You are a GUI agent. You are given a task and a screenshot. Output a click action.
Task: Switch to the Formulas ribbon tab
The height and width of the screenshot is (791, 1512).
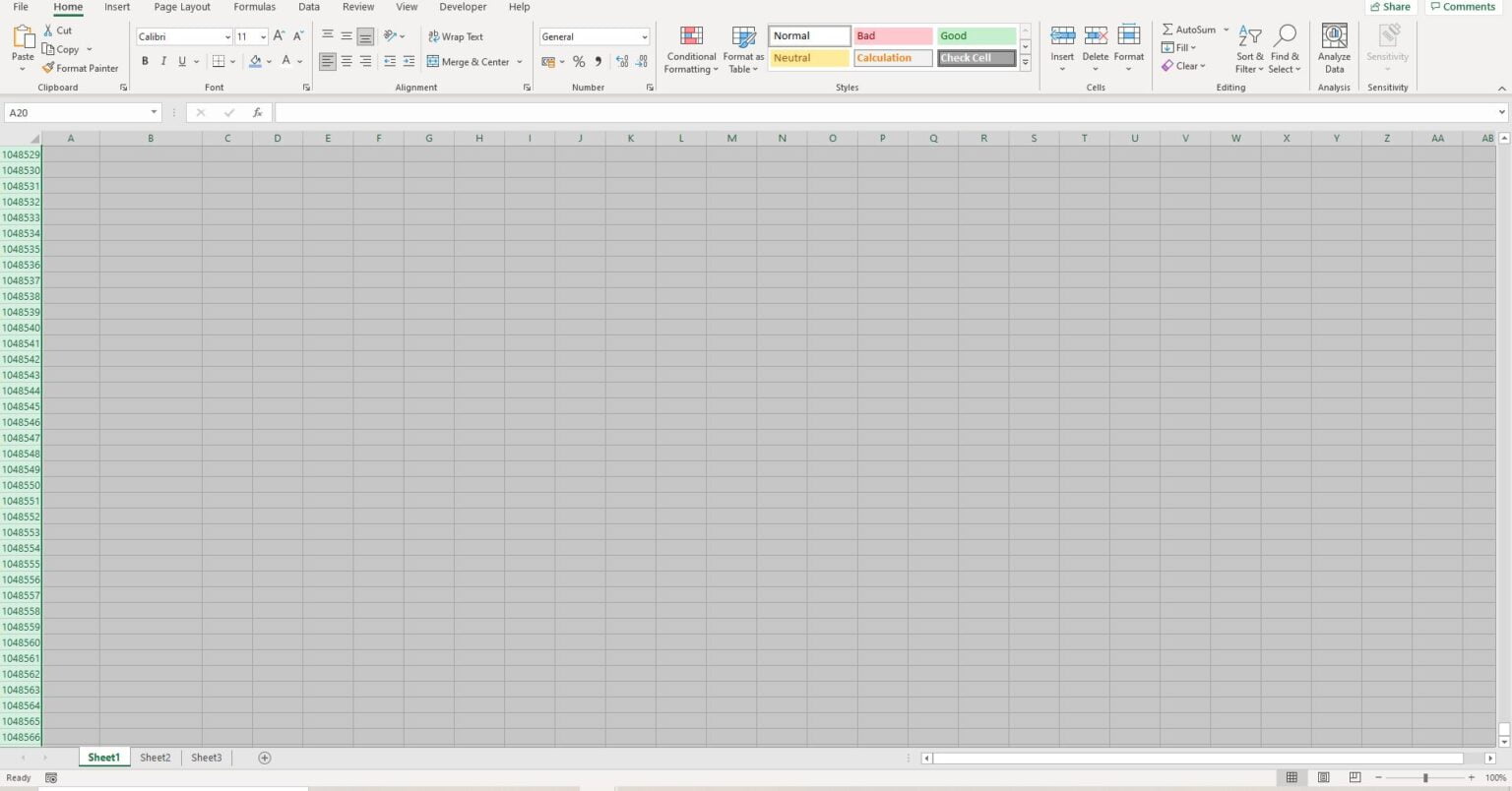click(254, 7)
